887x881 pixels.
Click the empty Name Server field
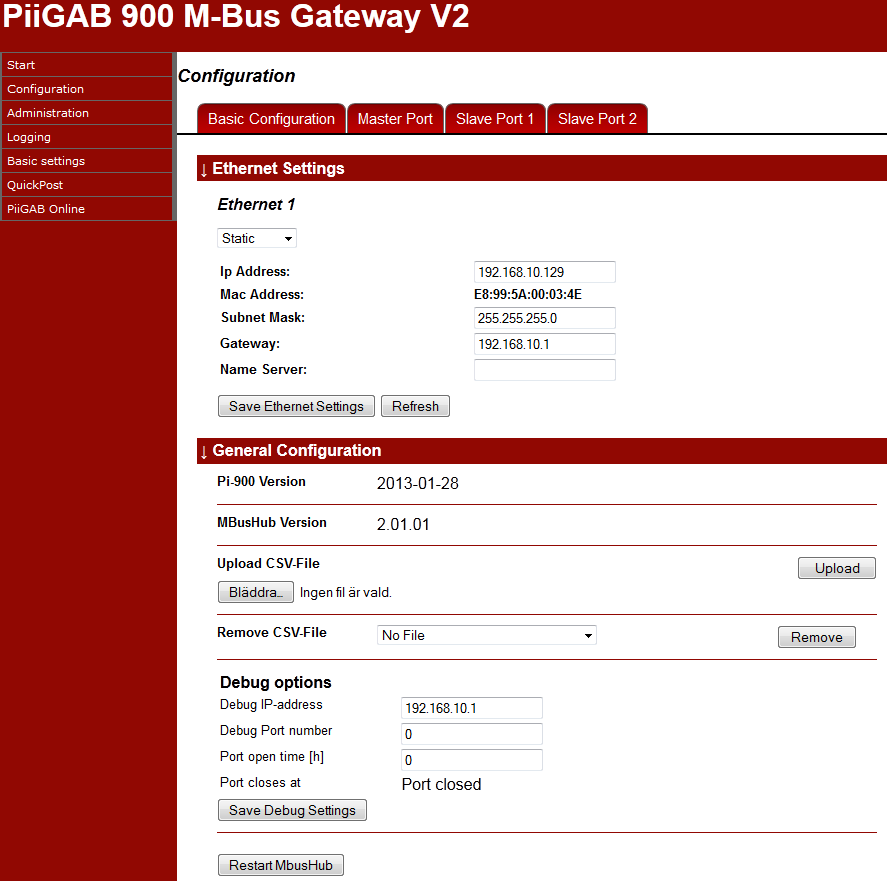tap(544, 370)
